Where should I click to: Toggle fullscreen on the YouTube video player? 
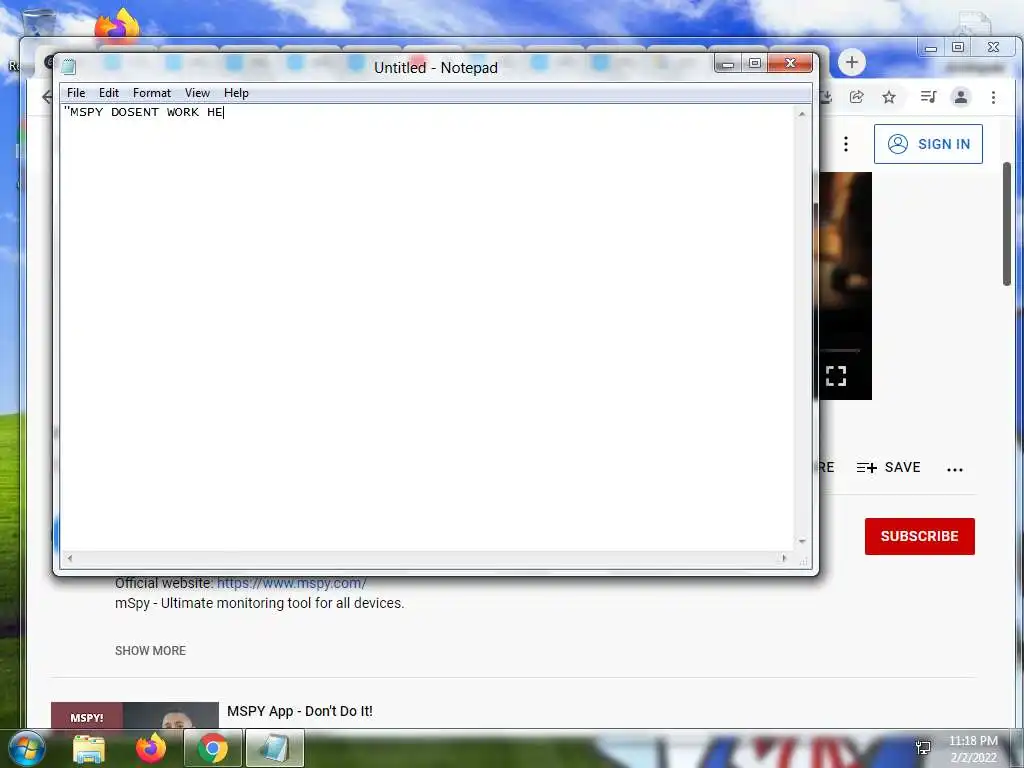coord(836,376)
